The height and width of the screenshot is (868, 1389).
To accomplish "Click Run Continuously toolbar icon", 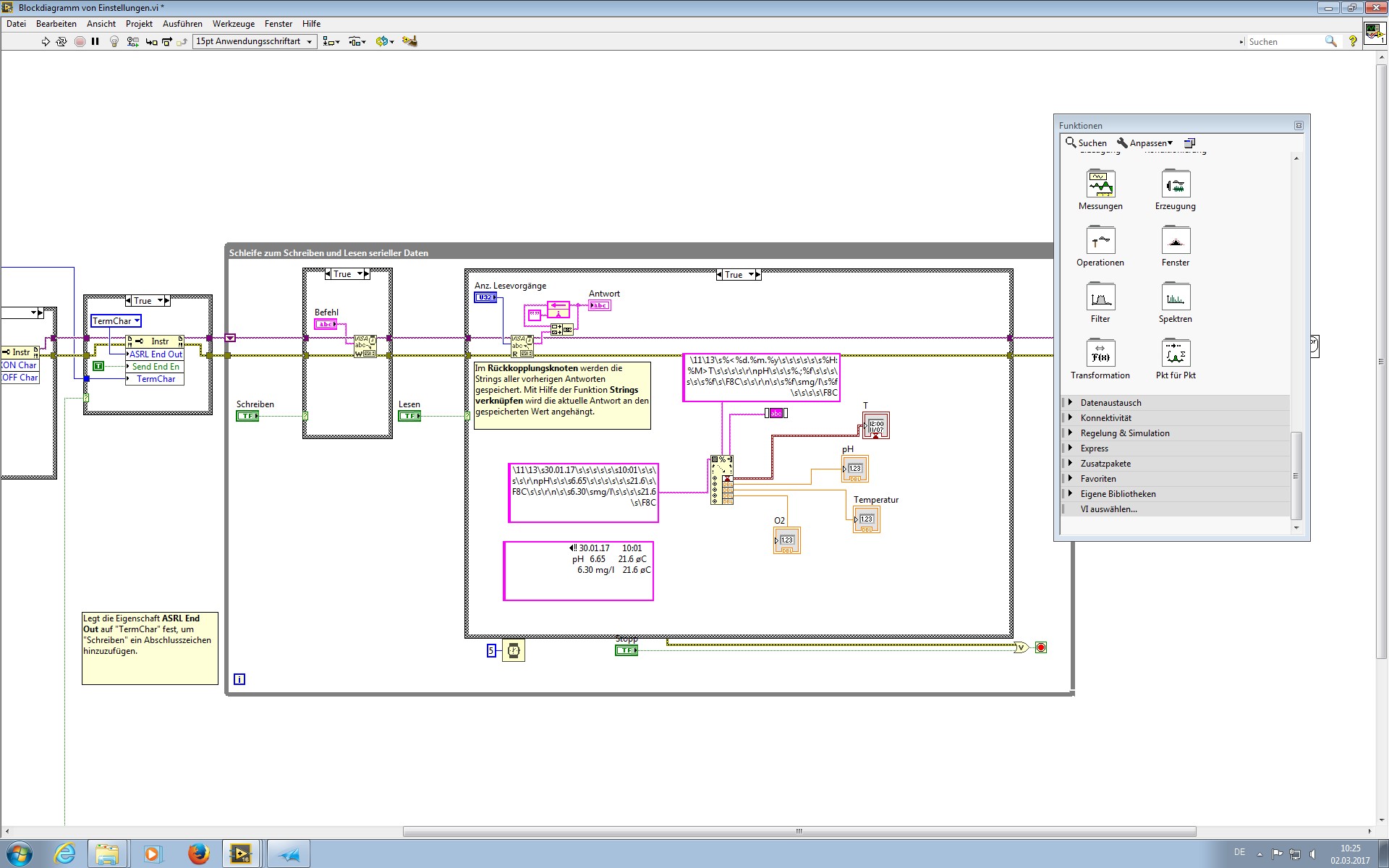I will pos(61,41).
